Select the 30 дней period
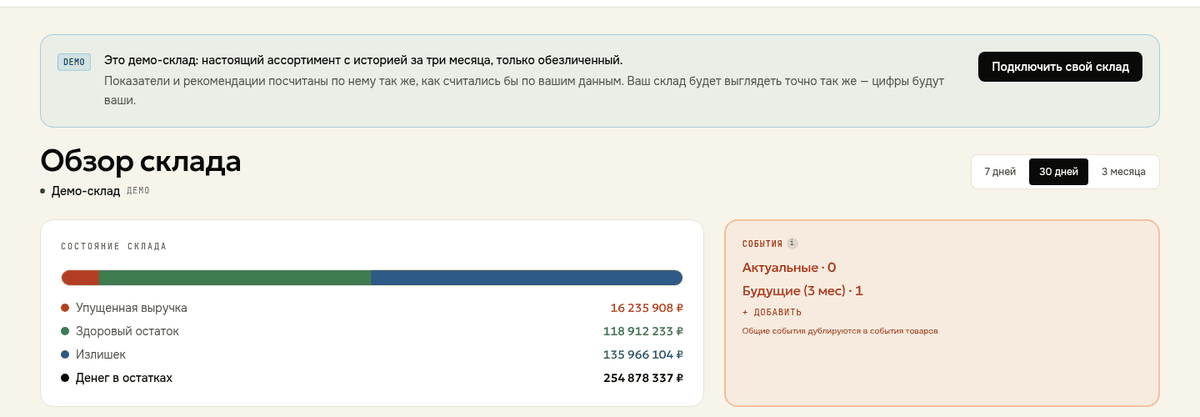Screen dimensions: 1200x417 pos(1058,171)
